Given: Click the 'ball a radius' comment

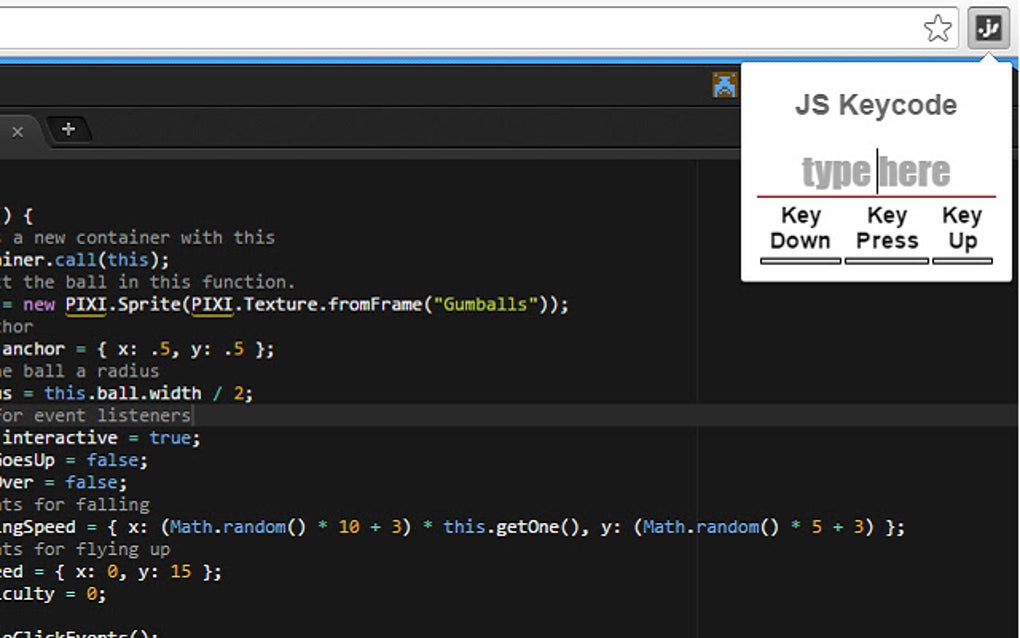Looking at the screenshot, I should point(91,371).
